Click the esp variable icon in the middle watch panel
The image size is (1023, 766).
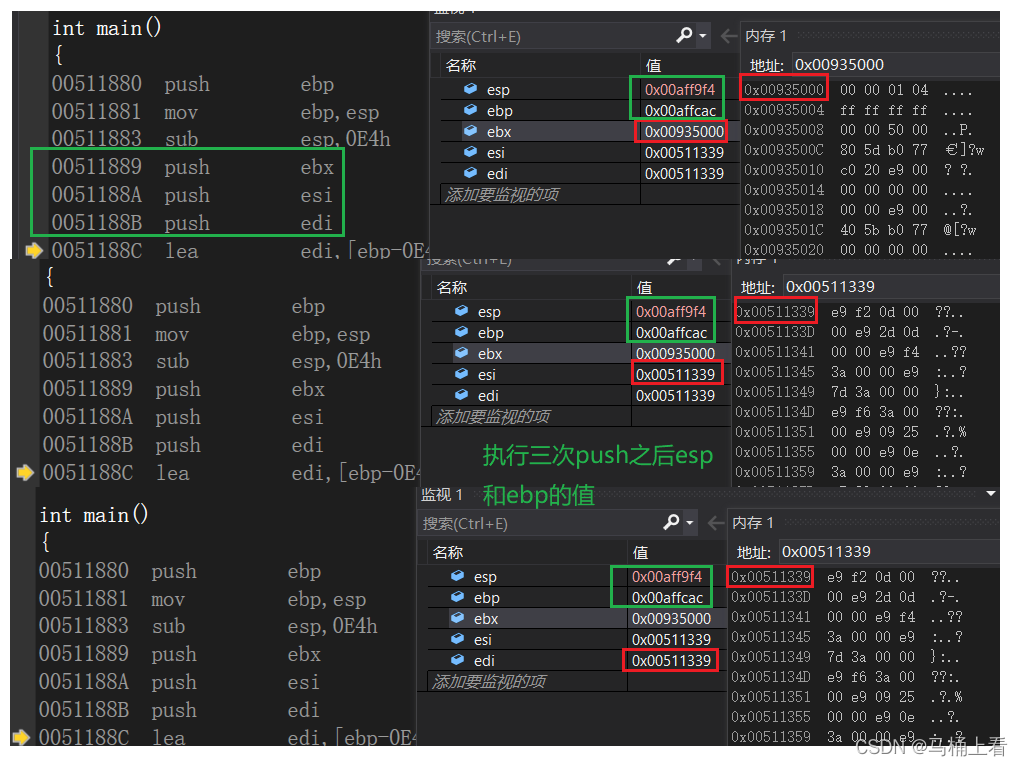(461, 311)
